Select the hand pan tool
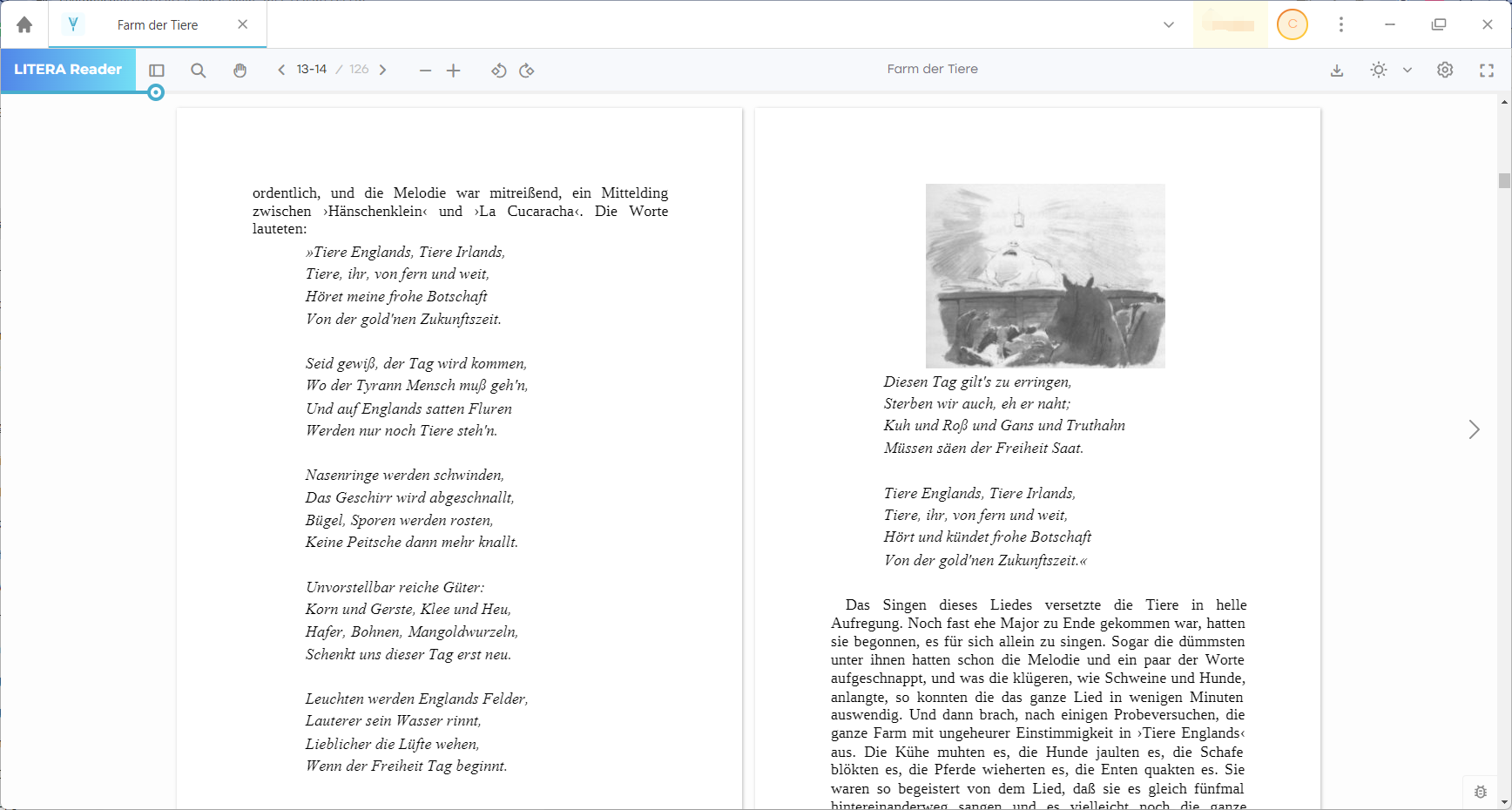This screenshot has height=810, width=1512. [x=240, y=71]
